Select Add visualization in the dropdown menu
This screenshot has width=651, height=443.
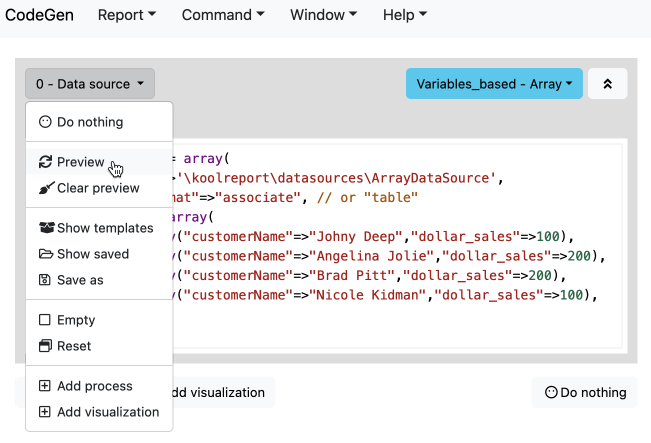click(x=99, y=412)
